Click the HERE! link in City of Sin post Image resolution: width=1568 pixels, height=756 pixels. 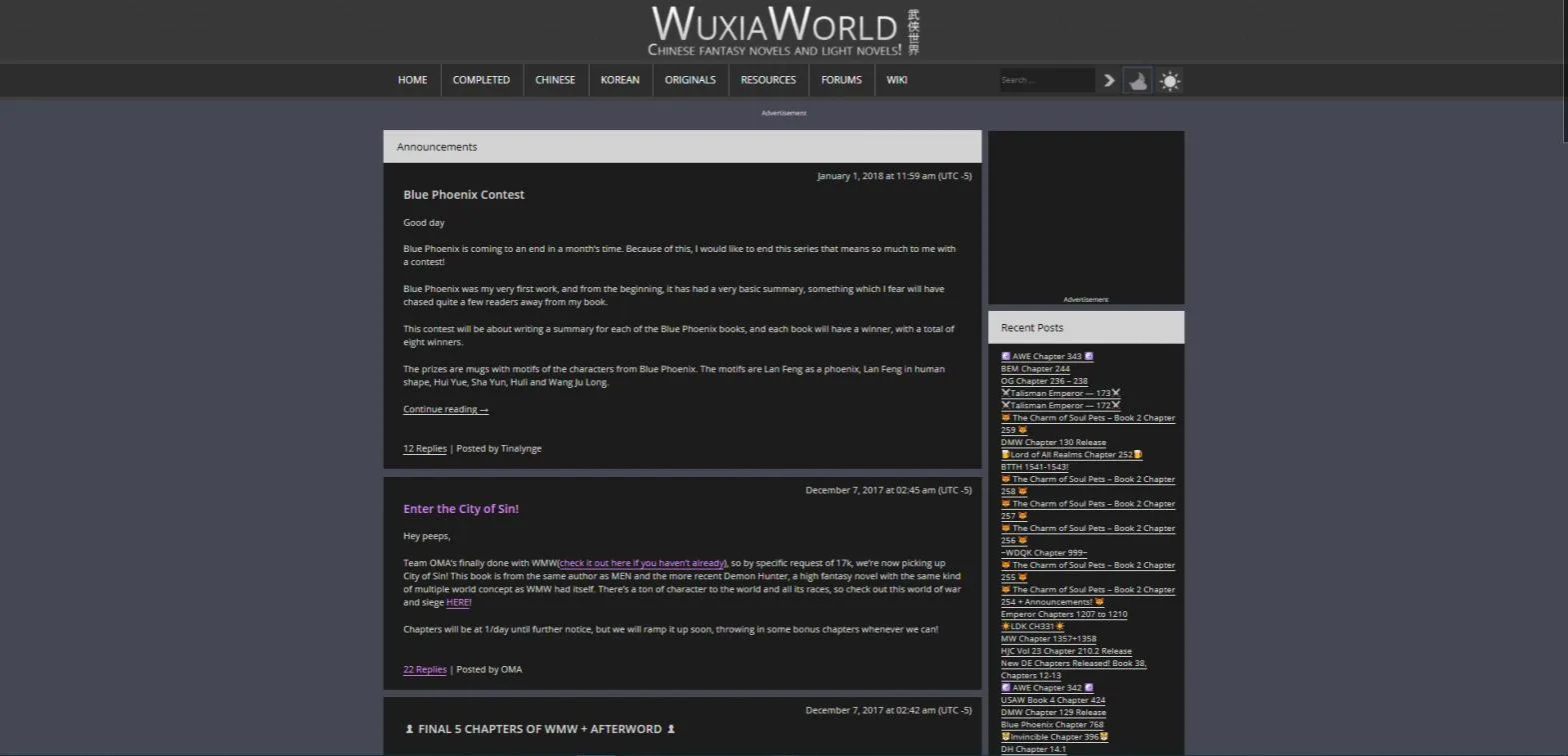(459, 603)
